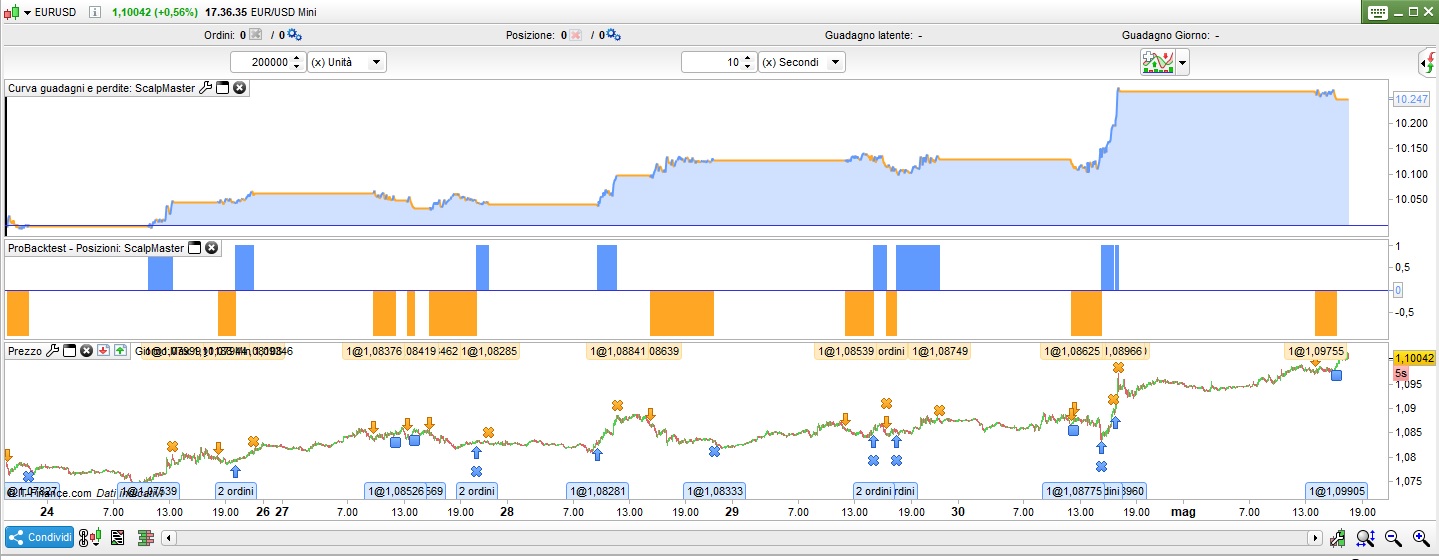Expand the chart style dropdown beside EURUSD

pos(27,12)
